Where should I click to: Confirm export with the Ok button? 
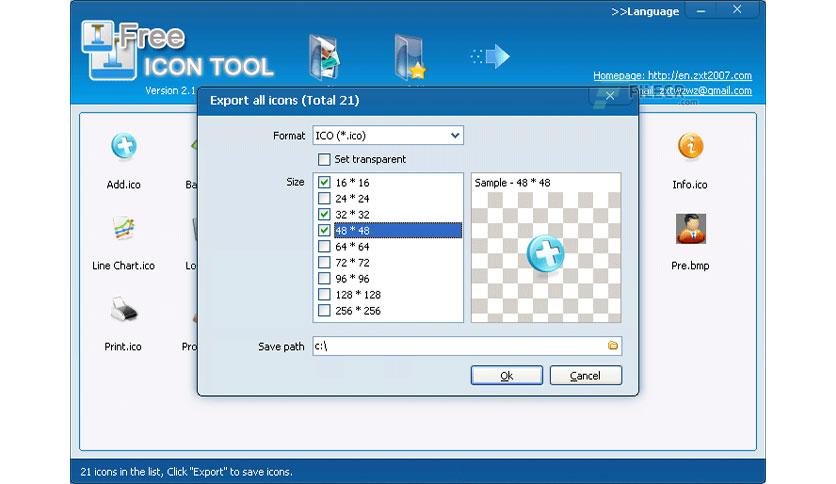pos(507,375)
